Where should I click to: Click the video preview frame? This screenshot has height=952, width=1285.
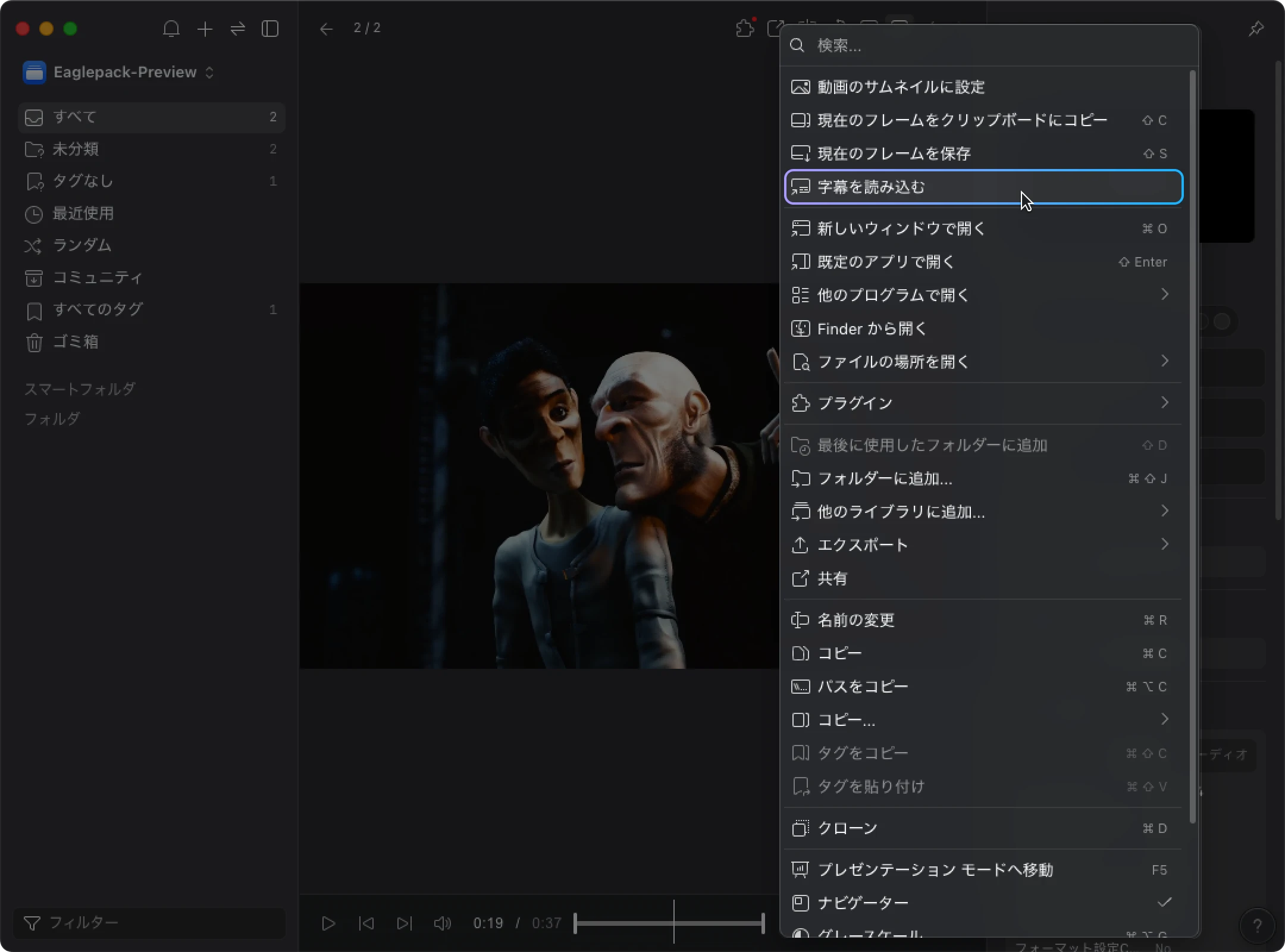click(539, 476)
